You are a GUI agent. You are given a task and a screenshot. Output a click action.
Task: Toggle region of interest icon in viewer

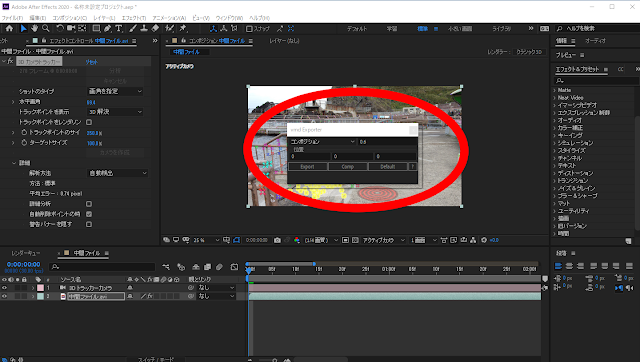(345, 240)
